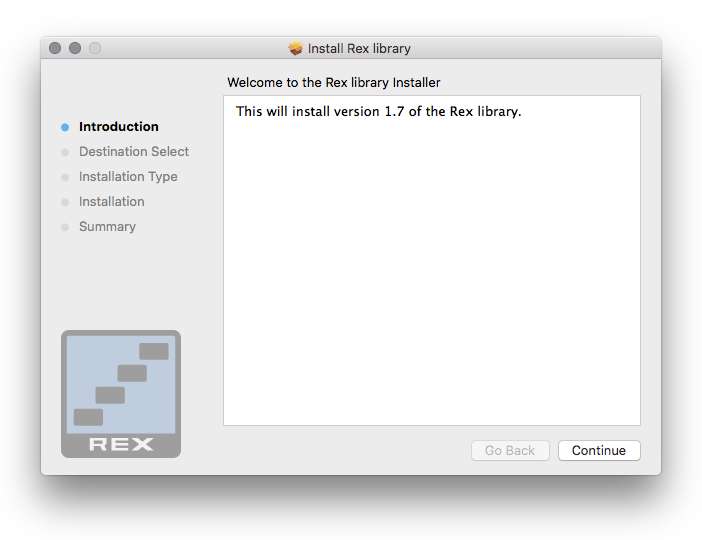Click the REX logo image
Viewport: 702px width, 540px height.
tap(121, 394)
